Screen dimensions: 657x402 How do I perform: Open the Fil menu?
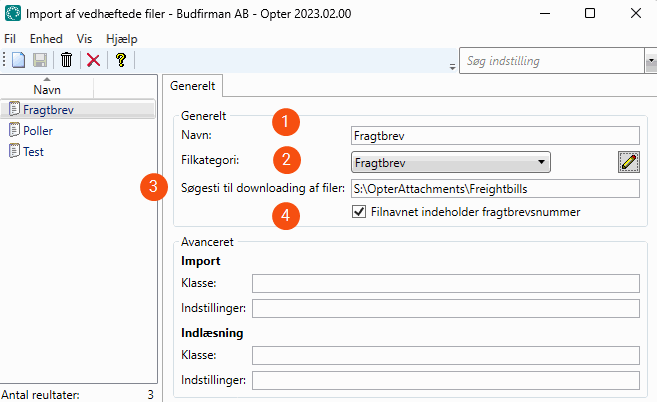(x=11, y=38)
